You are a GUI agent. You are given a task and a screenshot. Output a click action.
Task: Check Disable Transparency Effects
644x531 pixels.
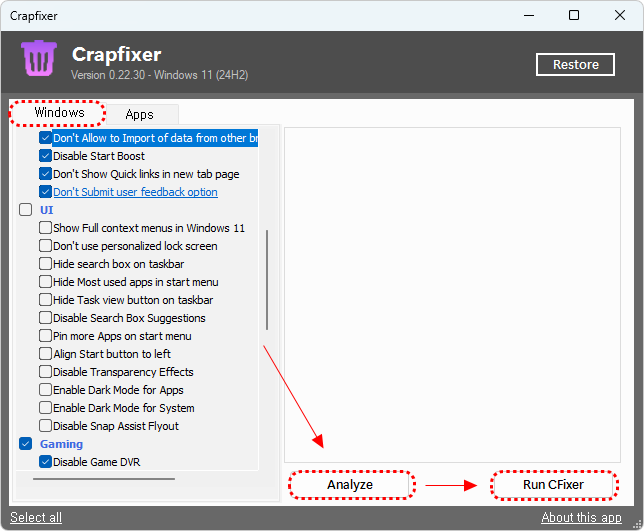45,372
